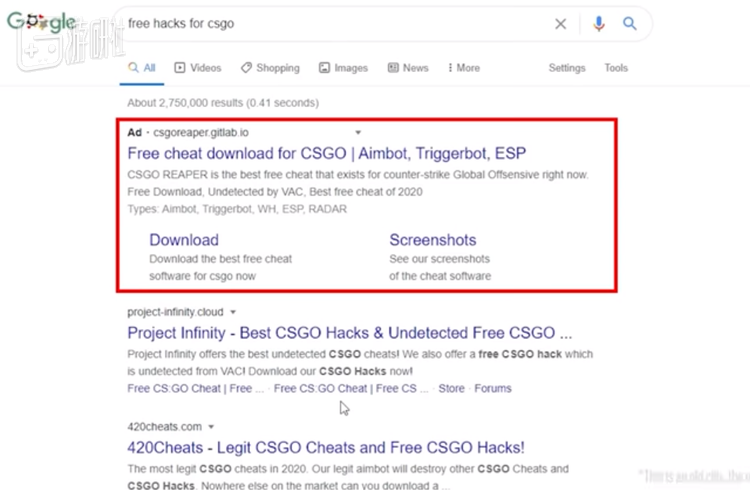Viewport: 750px width, 490px height.
Task: Open the Videos search tab
Action: [x=198, y=68]
